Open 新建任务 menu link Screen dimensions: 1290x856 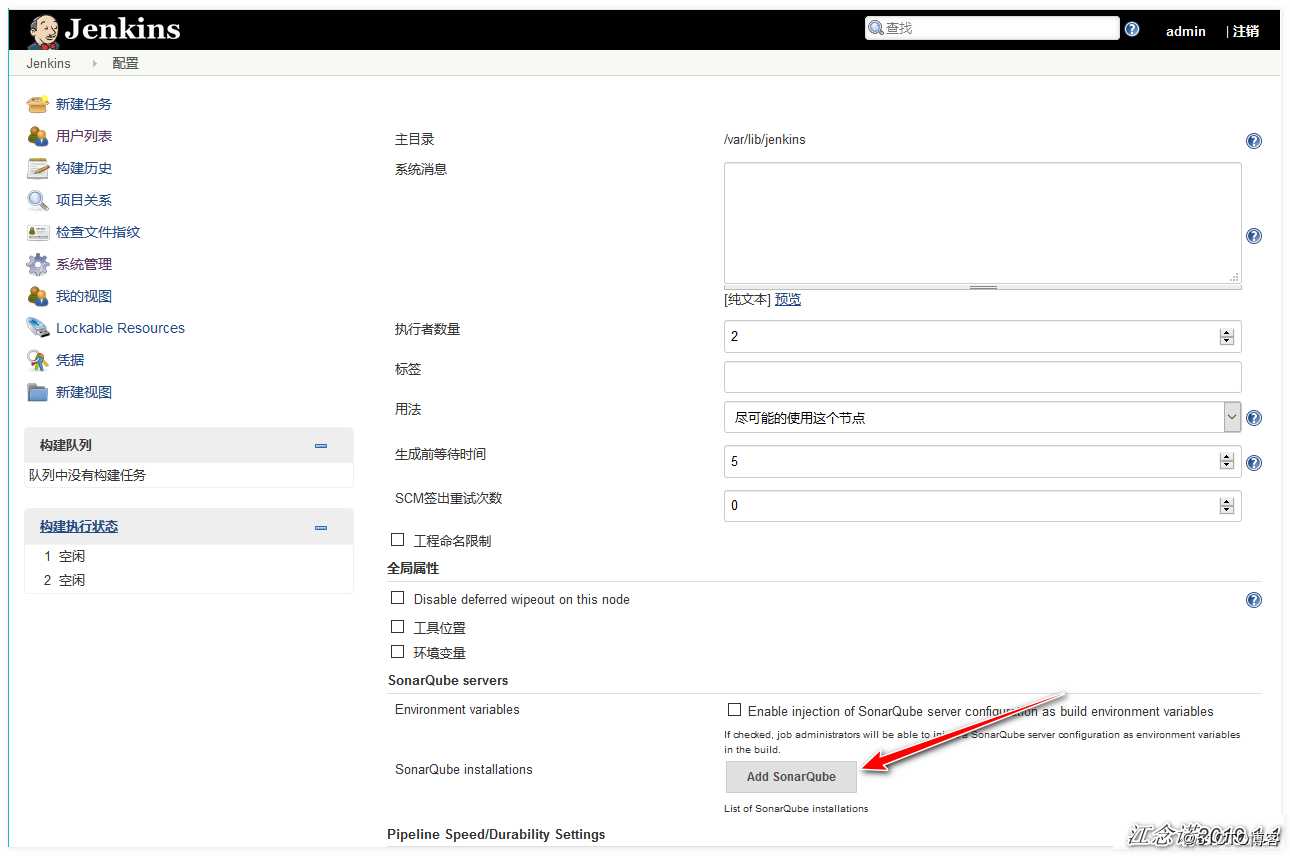click(x=84, y=104)
